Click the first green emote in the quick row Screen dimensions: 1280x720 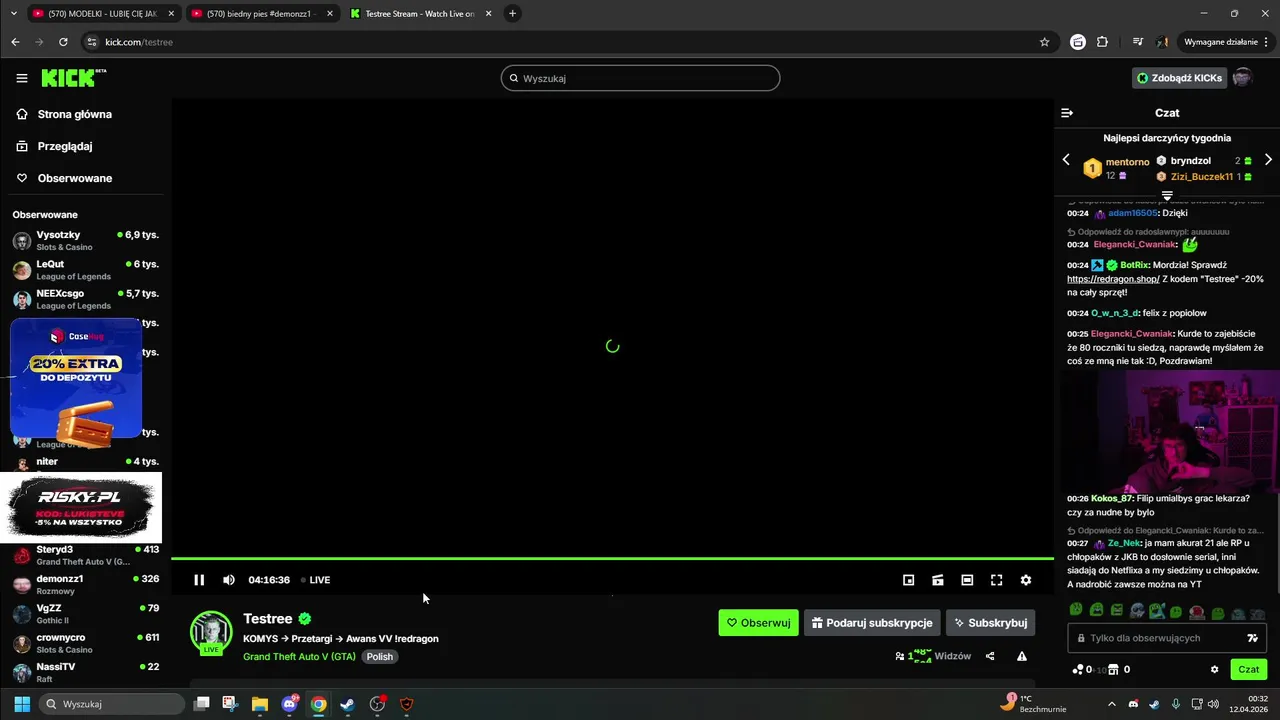click(1076, 610)
